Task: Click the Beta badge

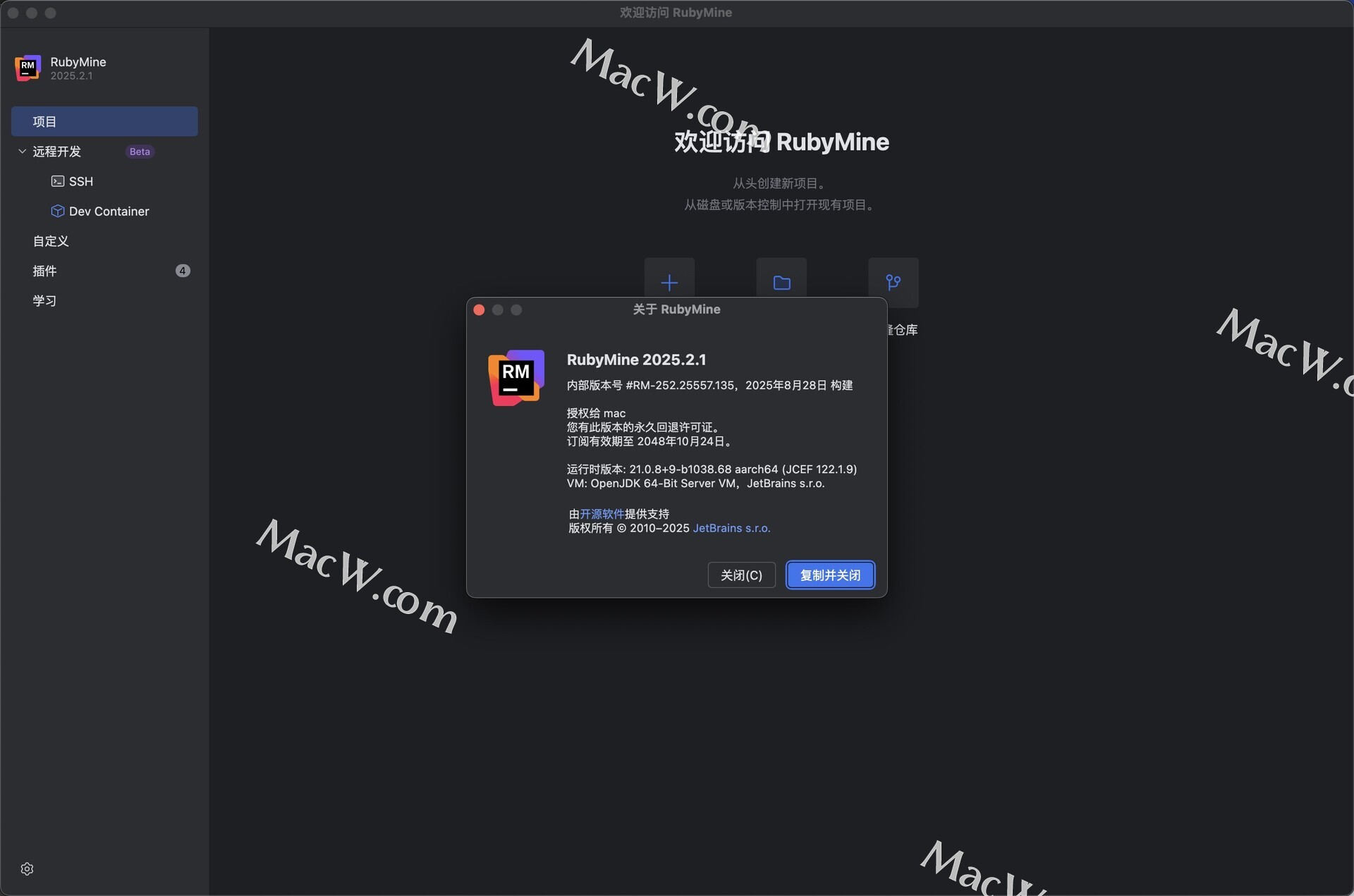Action: coord(140,152)
